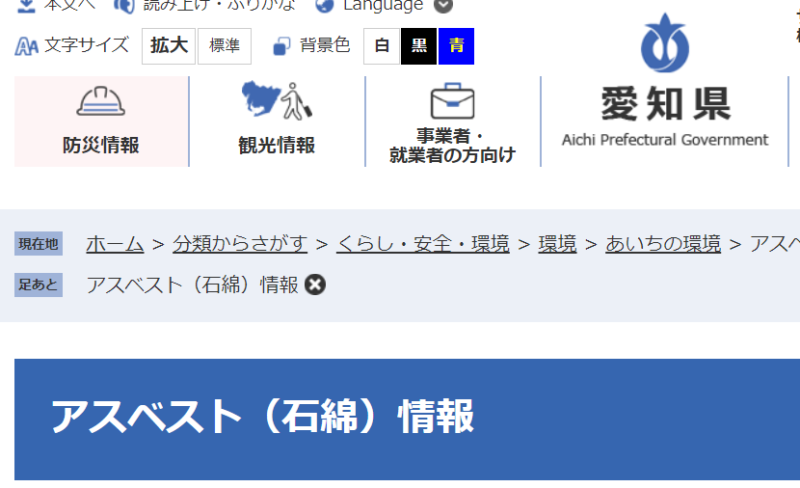Go to ホーム in the breadcrumb

coord(114,244)
